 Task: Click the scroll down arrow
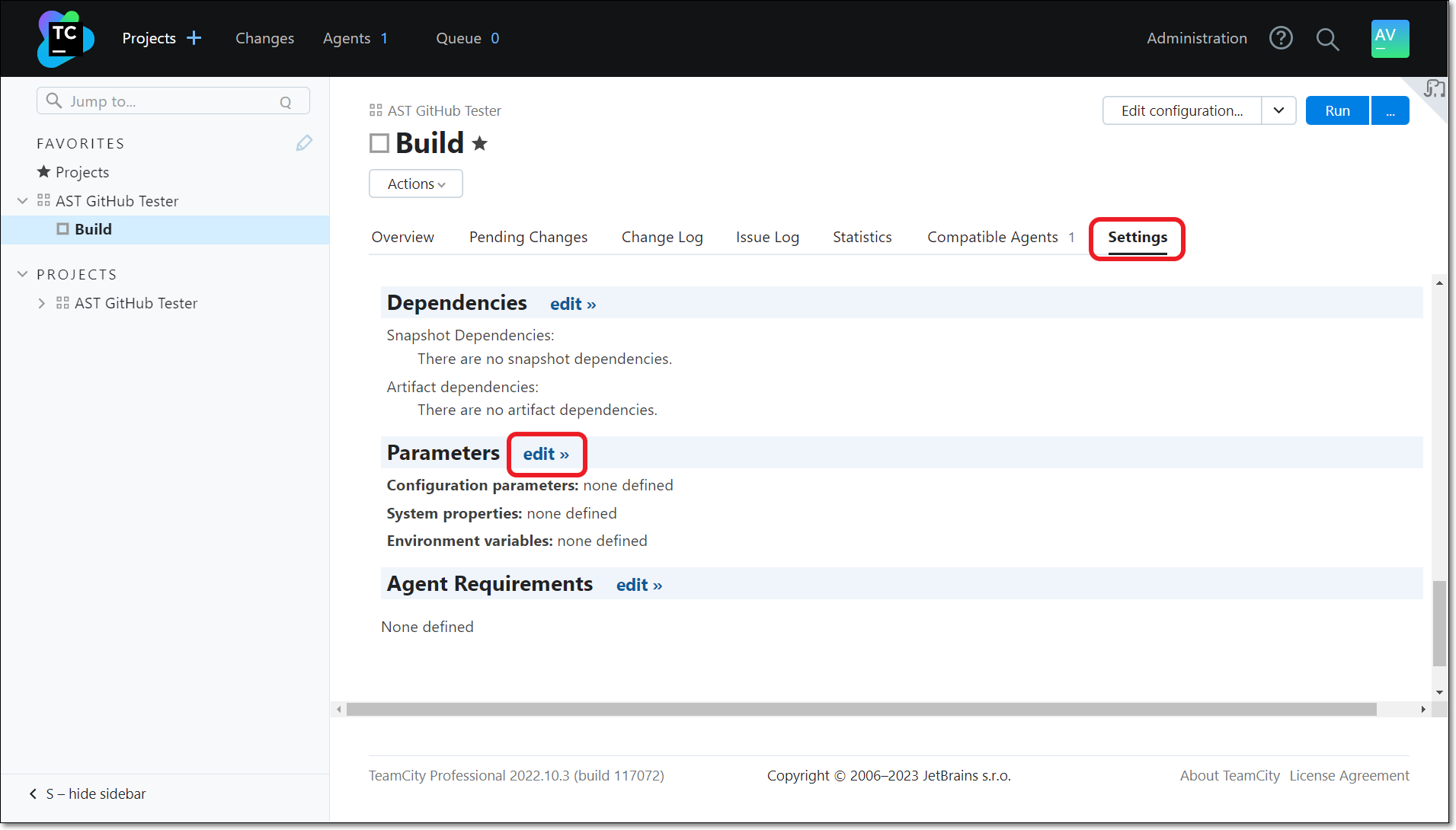pos(1439,692)
